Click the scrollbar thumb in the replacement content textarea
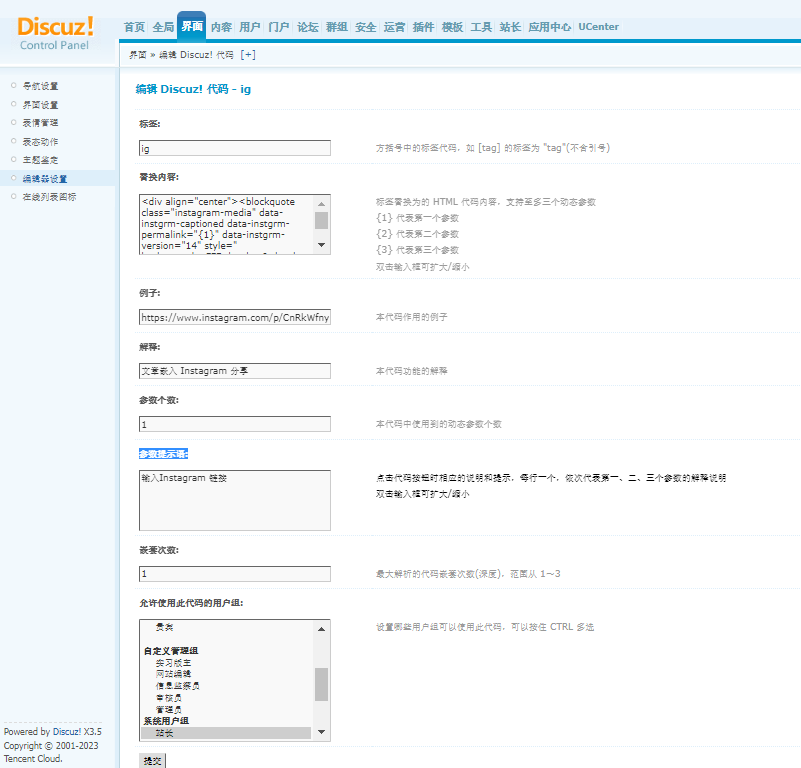This screenshot has height=768, width=801. point(321,220)
